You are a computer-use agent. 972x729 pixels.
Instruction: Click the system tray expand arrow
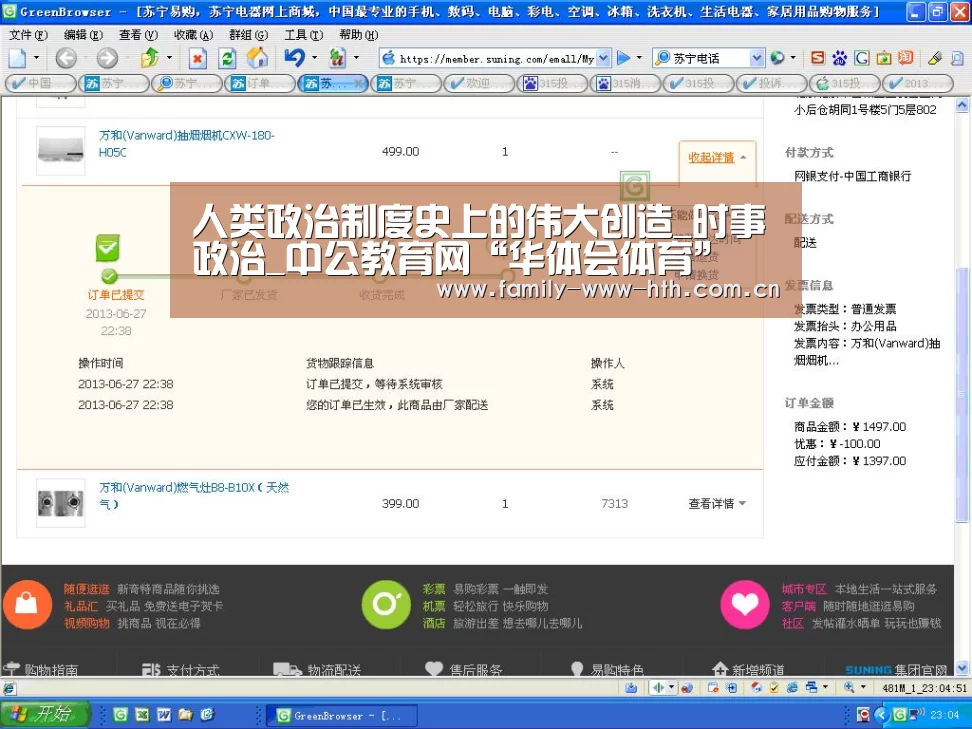[881, 715]
